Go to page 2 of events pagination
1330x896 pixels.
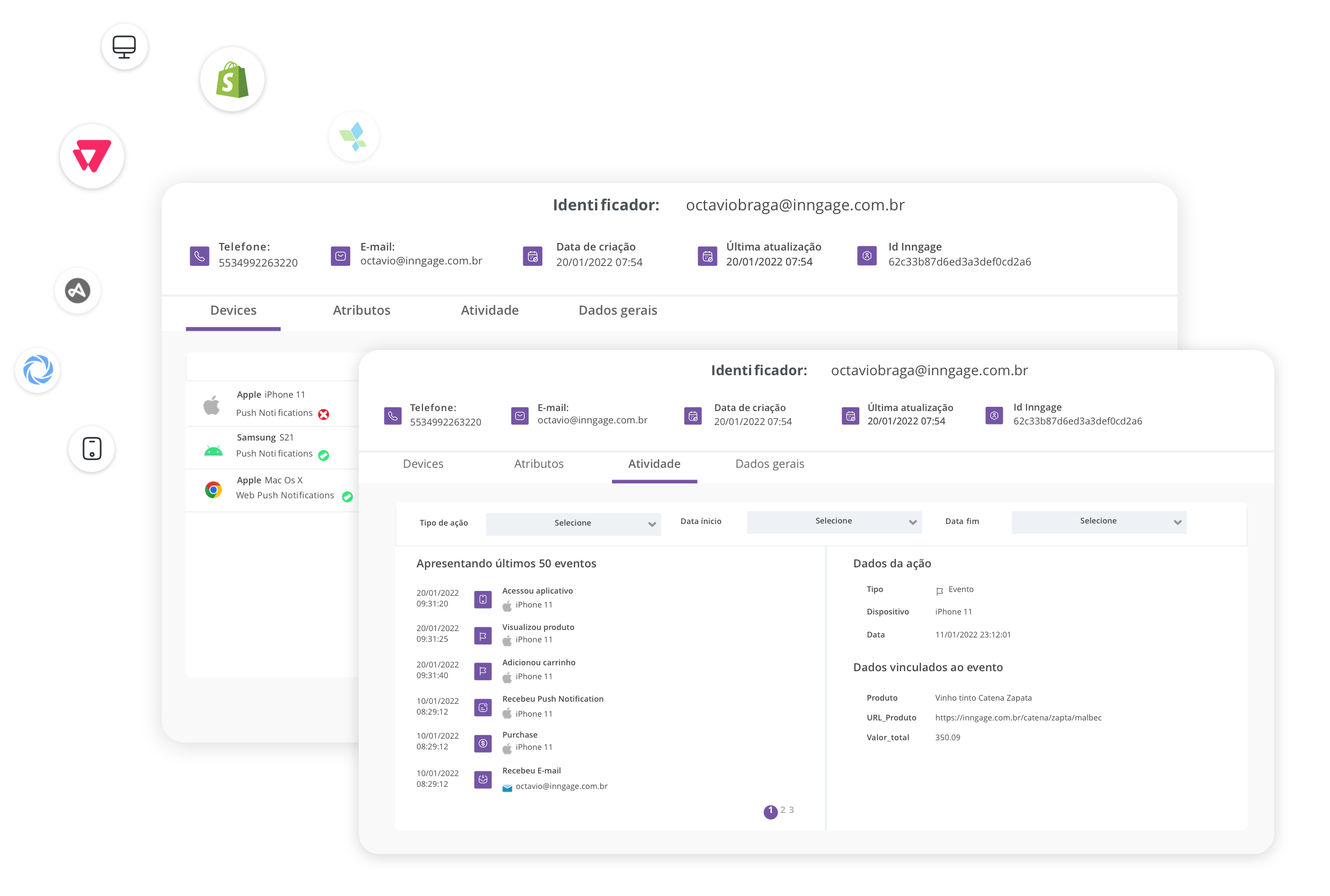tap(782, 810)
